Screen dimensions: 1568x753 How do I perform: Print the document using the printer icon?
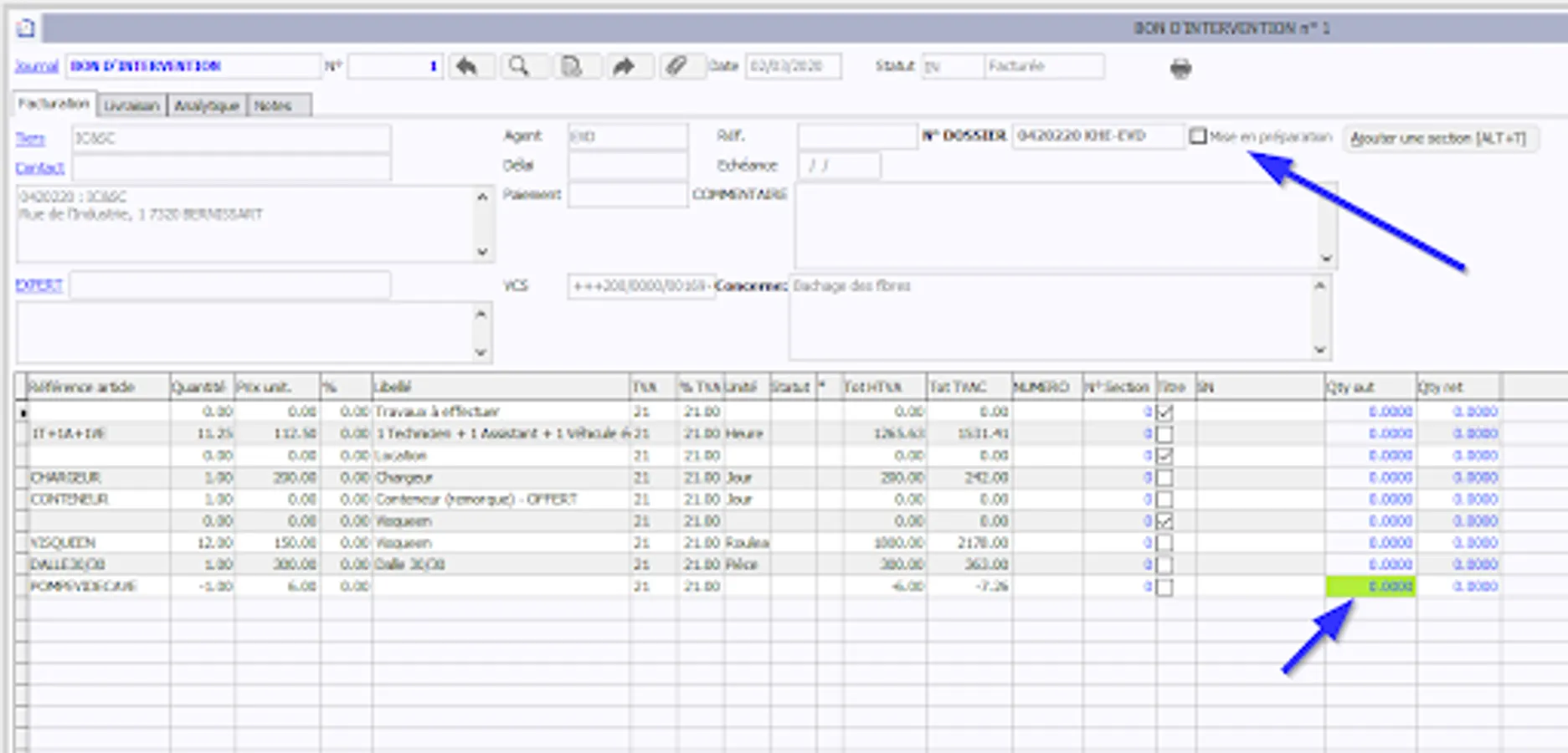[x=1180, y=68]
